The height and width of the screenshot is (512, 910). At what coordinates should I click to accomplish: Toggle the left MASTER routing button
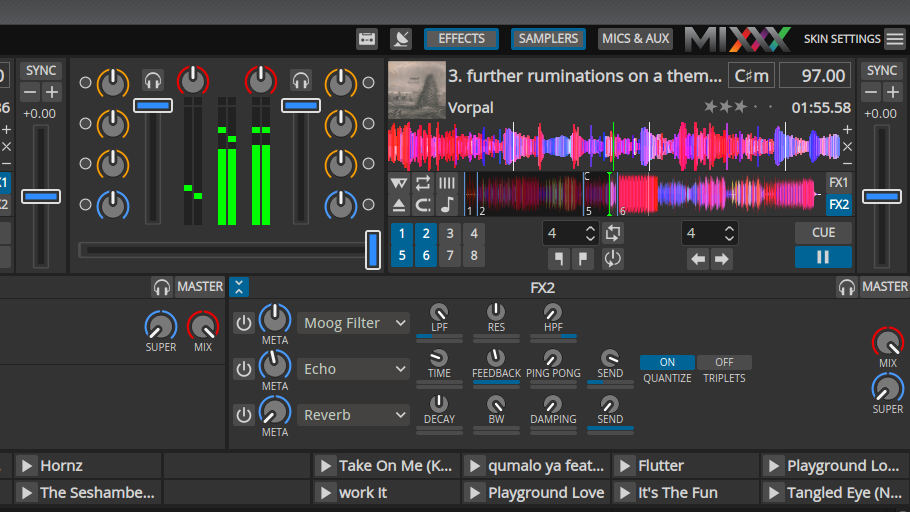(200, 287)
